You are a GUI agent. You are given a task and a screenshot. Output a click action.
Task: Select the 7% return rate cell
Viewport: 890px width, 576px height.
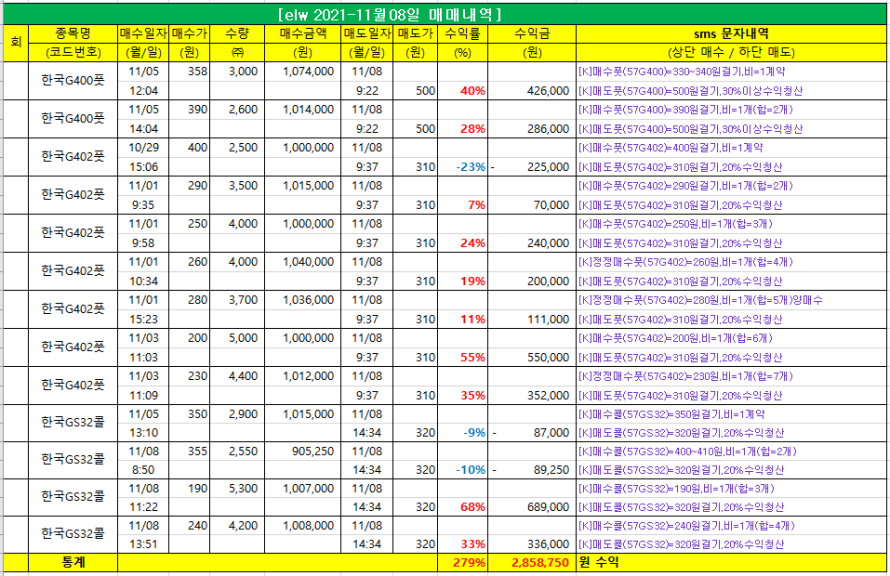(x=463, y=205)
